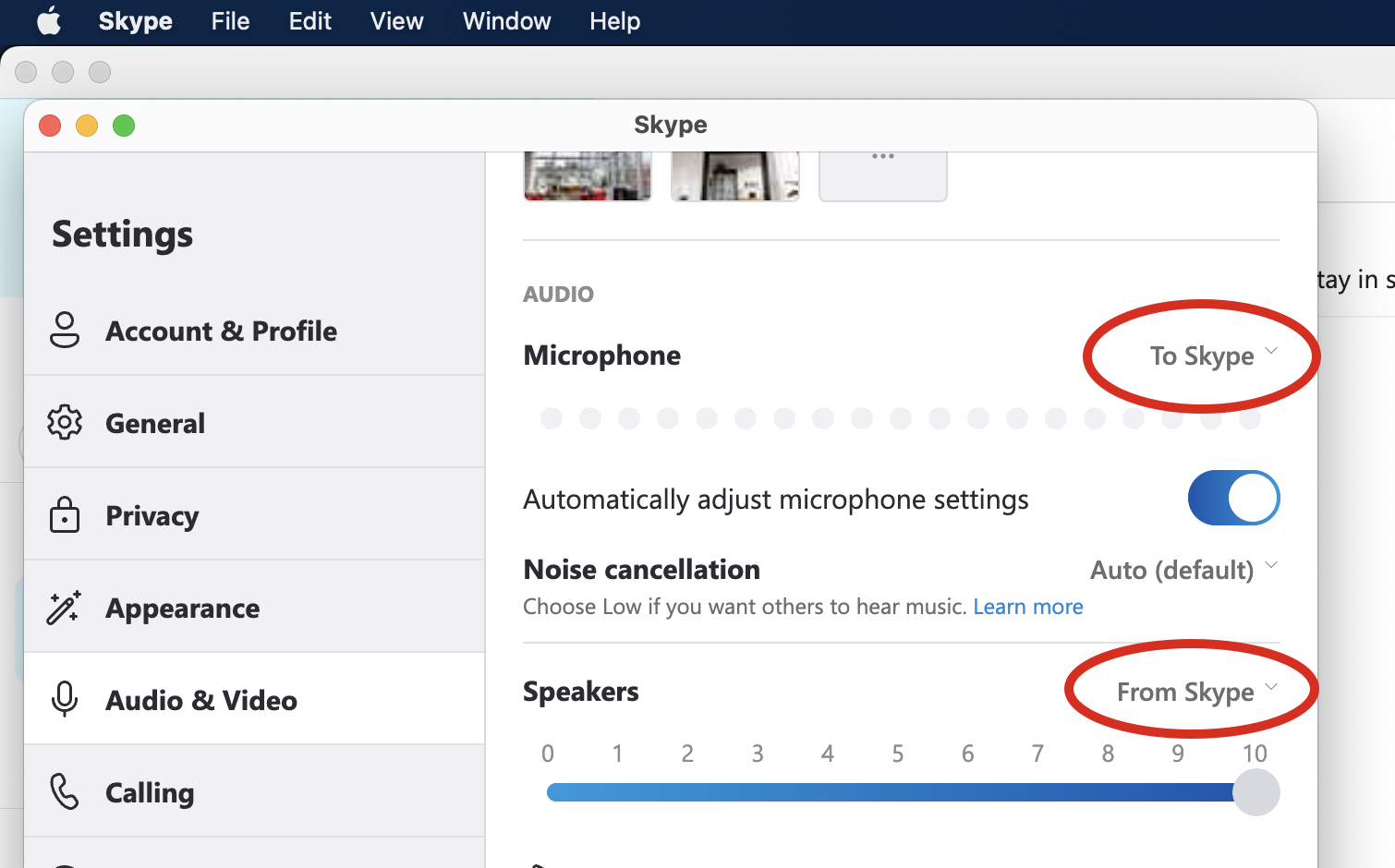Screen dimensions: 1395x868
Task: Click the Audio & Video microphone icon
Action: tap(65, 700)
